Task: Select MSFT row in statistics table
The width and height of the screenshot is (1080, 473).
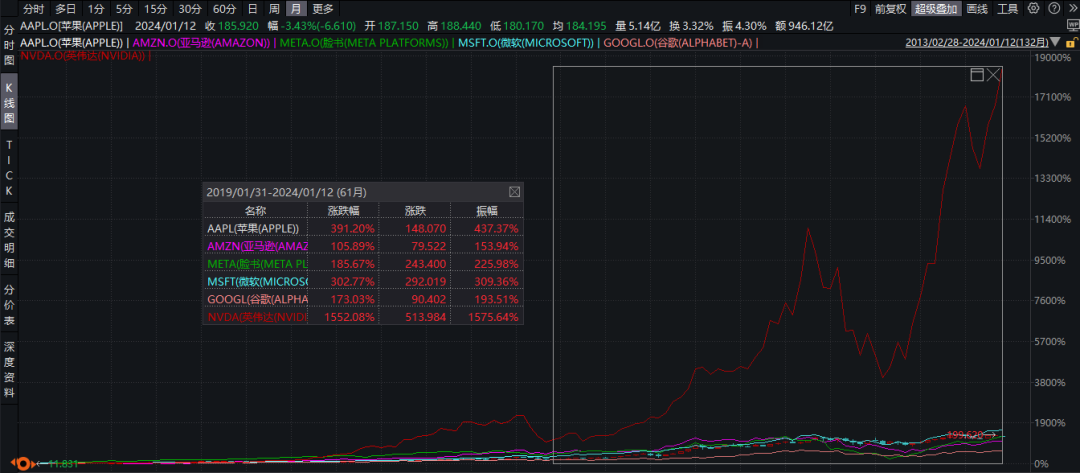Action: point(363,282)
